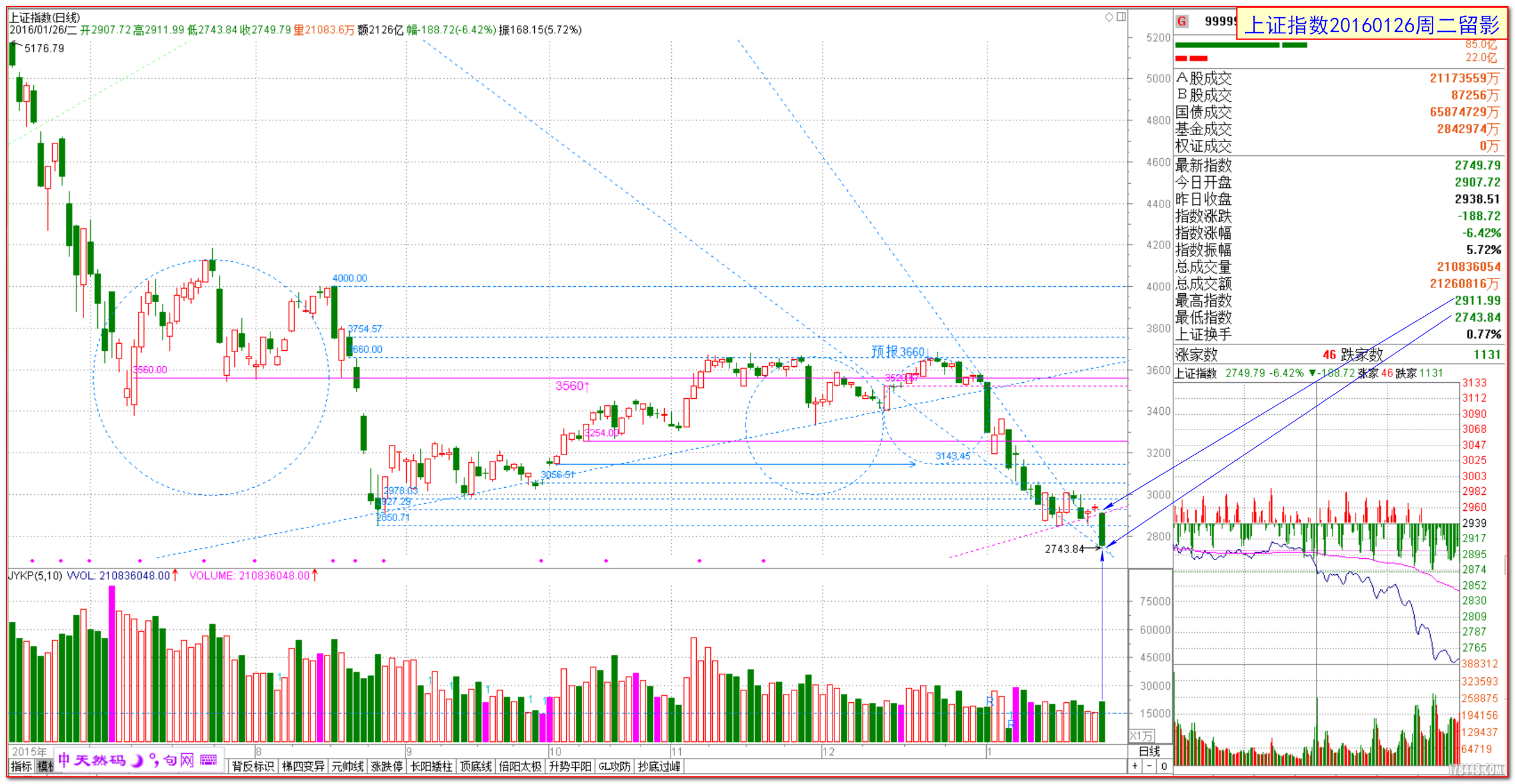Click the soft keyboard icon on the input method bar
The image size is (1515, 784).
click(x=208, y=760)
